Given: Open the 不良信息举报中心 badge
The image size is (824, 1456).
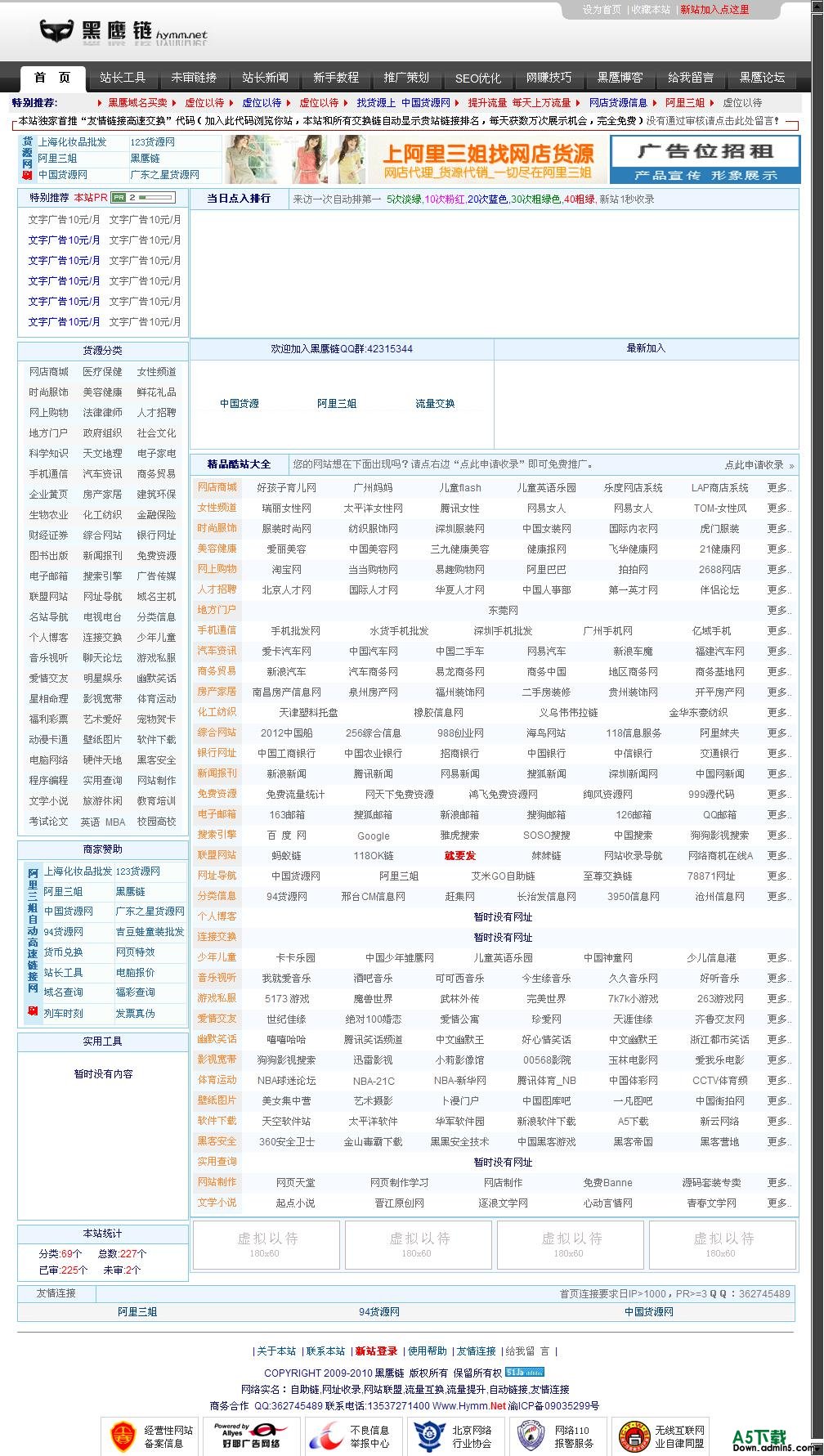Looking at the screenshot, I should click(354, 1436).
